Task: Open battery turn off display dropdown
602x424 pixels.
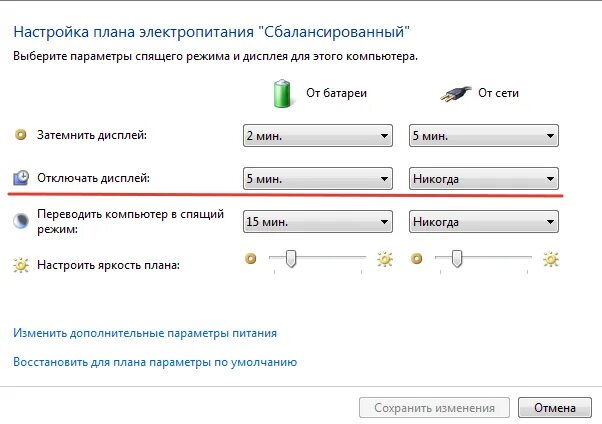Action: (317, 179)
